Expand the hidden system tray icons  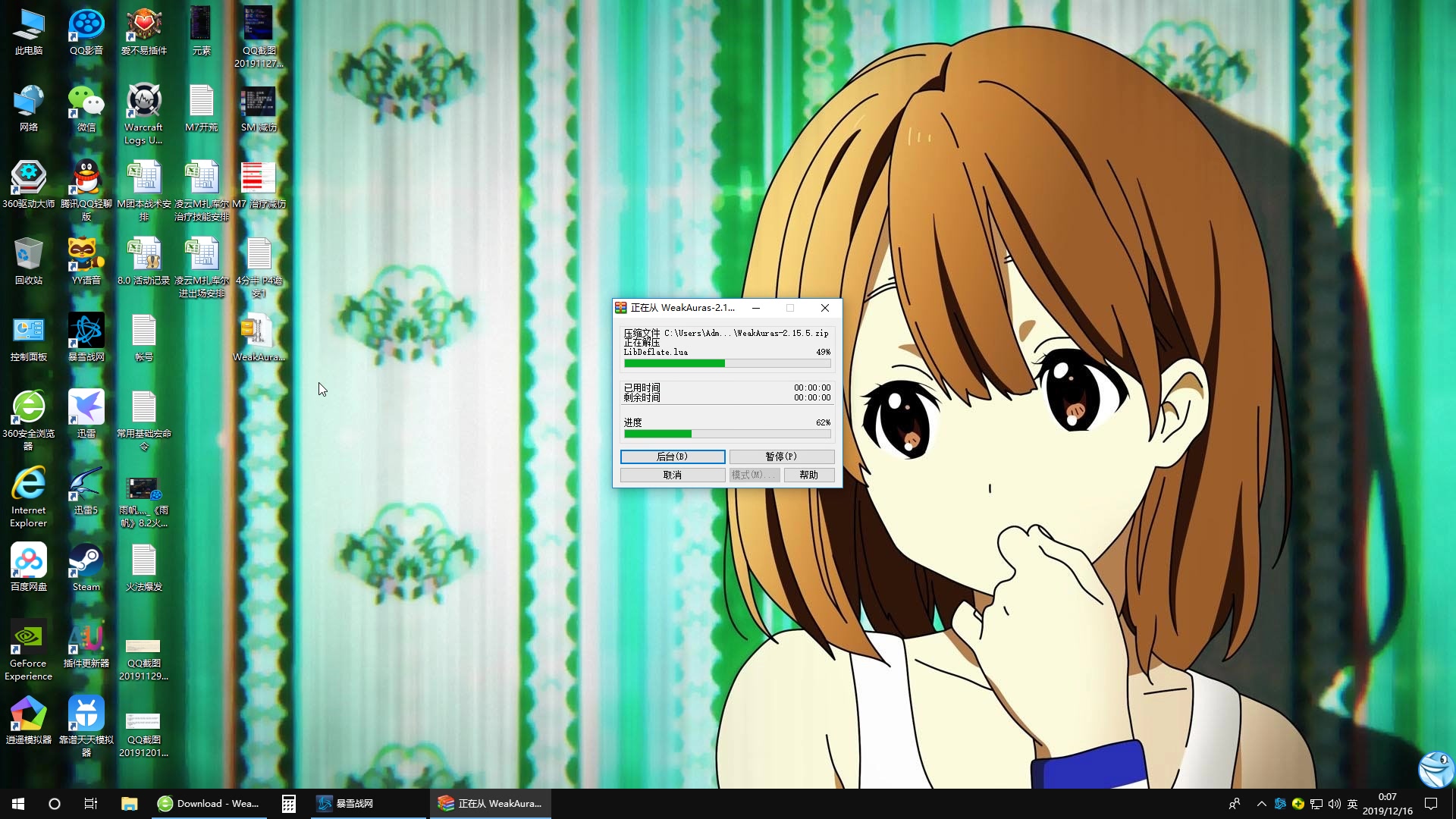coord(1261,804)
